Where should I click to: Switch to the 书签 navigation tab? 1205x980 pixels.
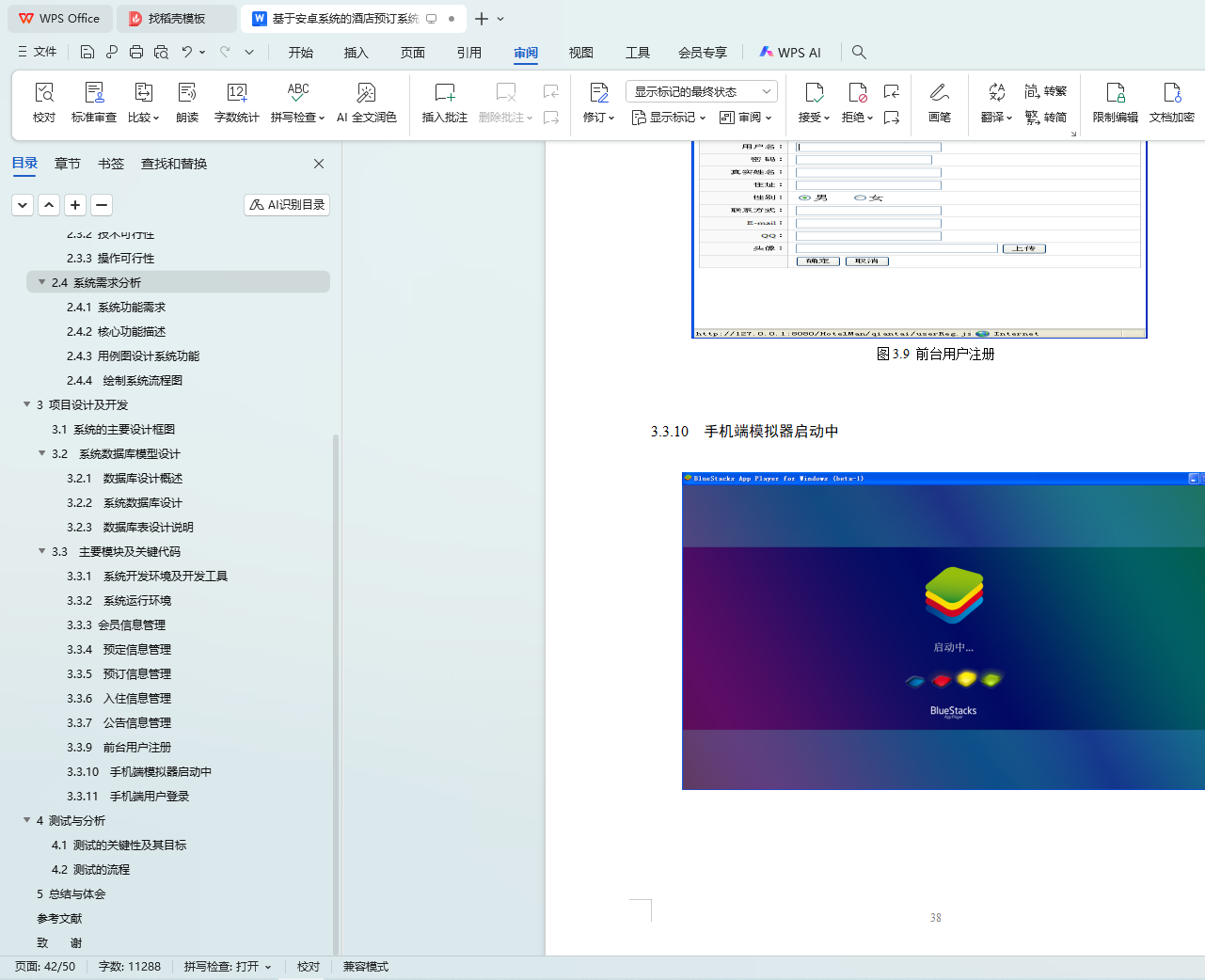[111, 164]
